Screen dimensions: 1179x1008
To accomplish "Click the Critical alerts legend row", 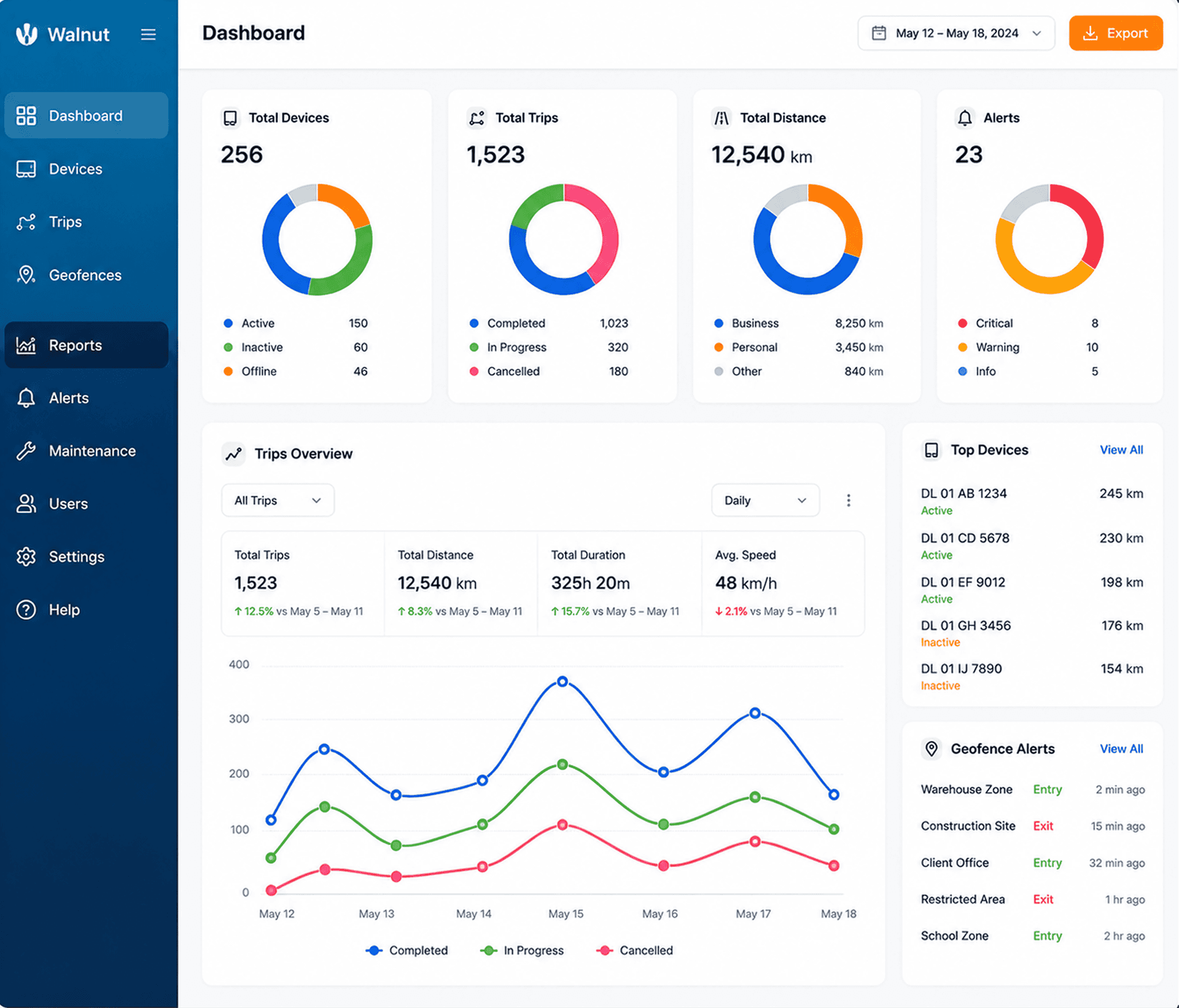I will coord(1028,323).
